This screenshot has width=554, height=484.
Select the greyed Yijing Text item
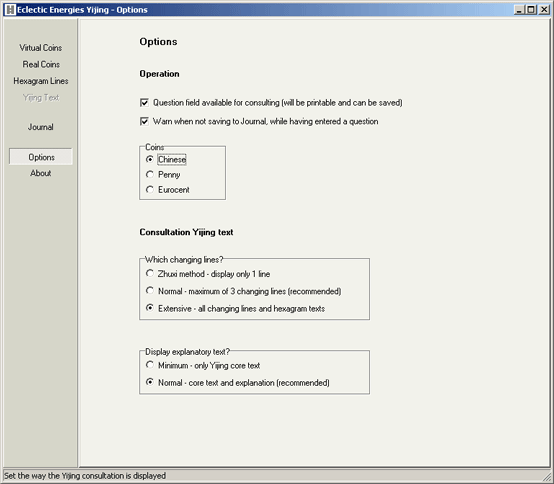(x=41, y=98)
